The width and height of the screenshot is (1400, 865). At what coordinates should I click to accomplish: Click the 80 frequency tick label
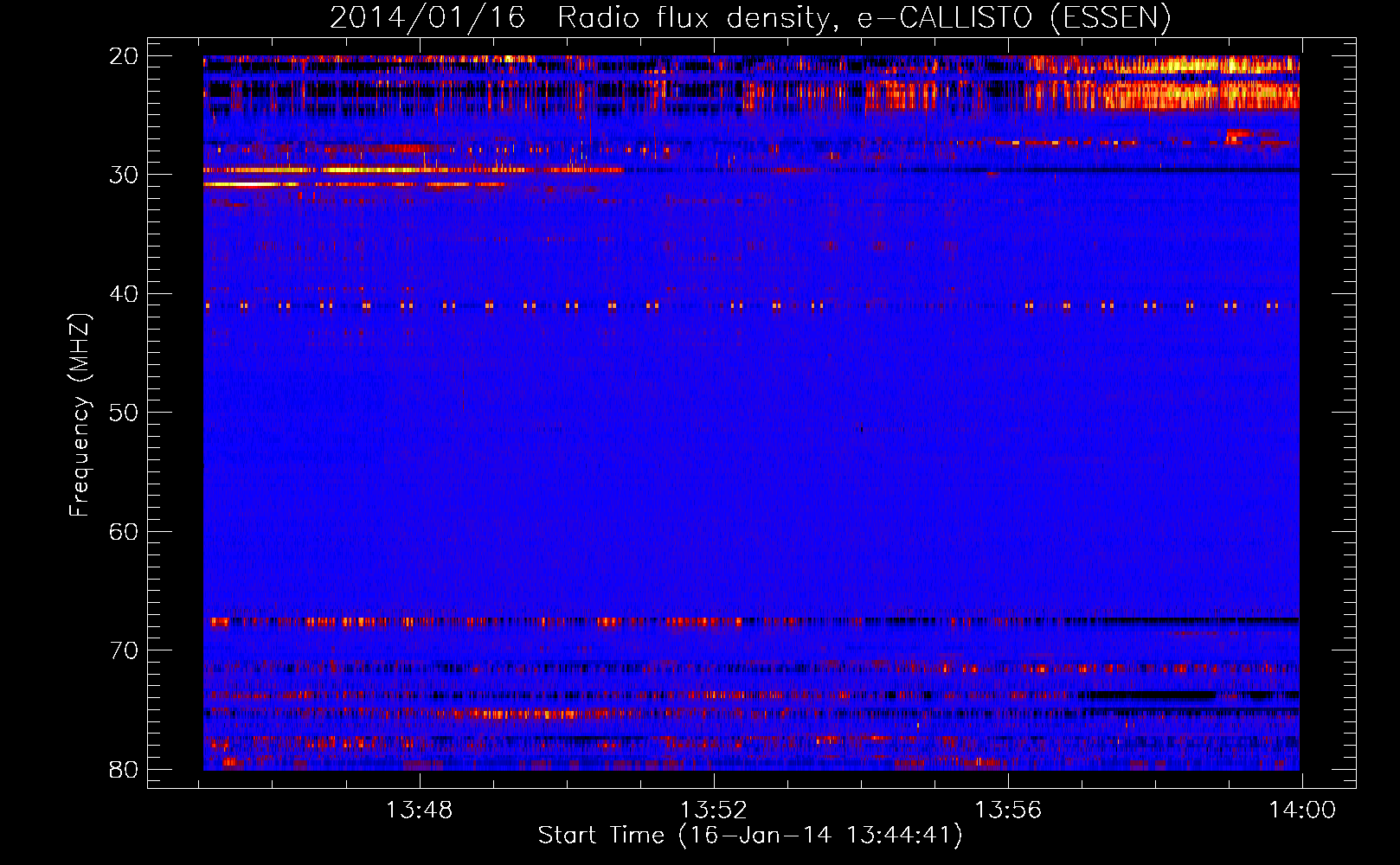(124, 770)
